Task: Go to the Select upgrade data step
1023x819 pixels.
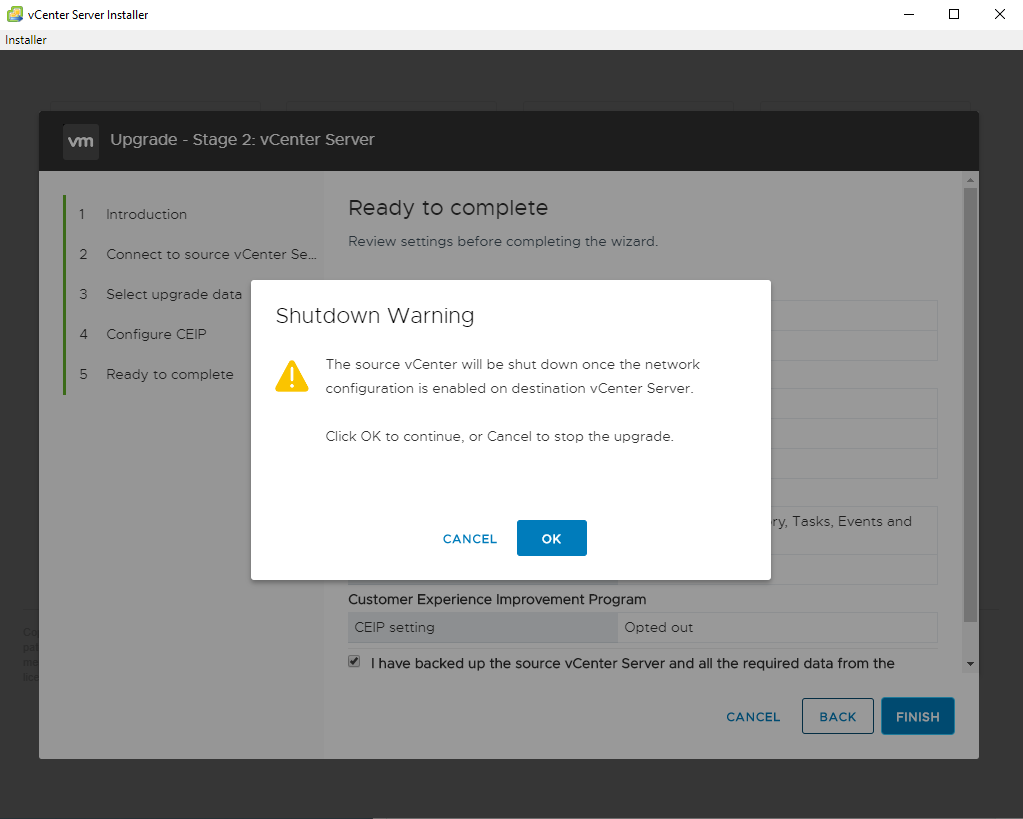Action: tap(174, 294)
